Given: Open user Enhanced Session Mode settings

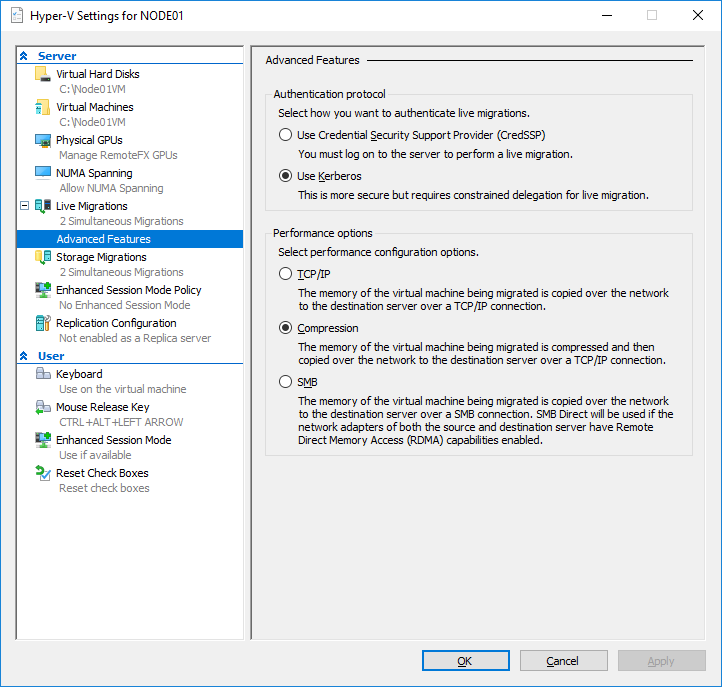Looking at the screenshot, I should point(114,440).
